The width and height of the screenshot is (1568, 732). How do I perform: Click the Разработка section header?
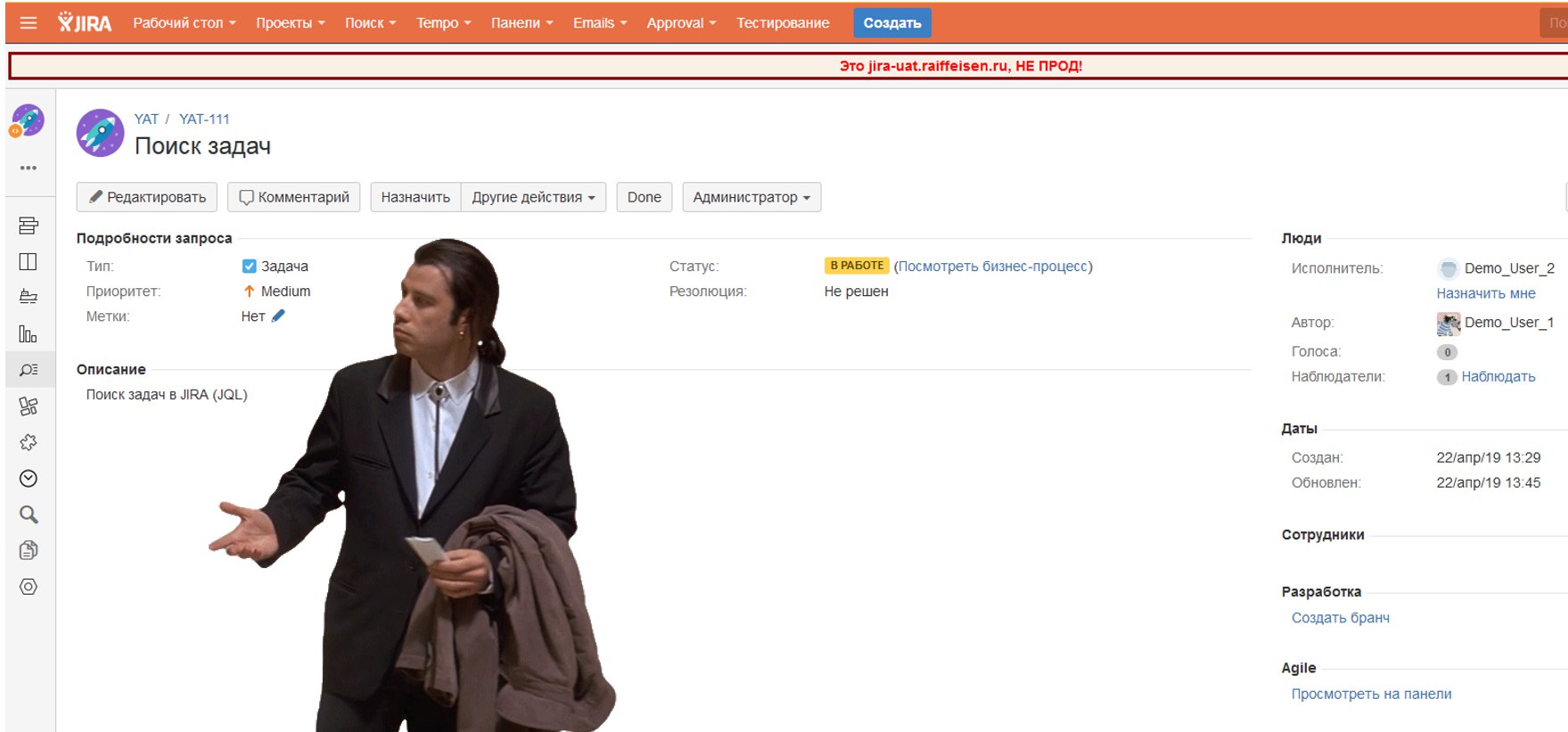pyautogui.click(x=1321, y=592)
